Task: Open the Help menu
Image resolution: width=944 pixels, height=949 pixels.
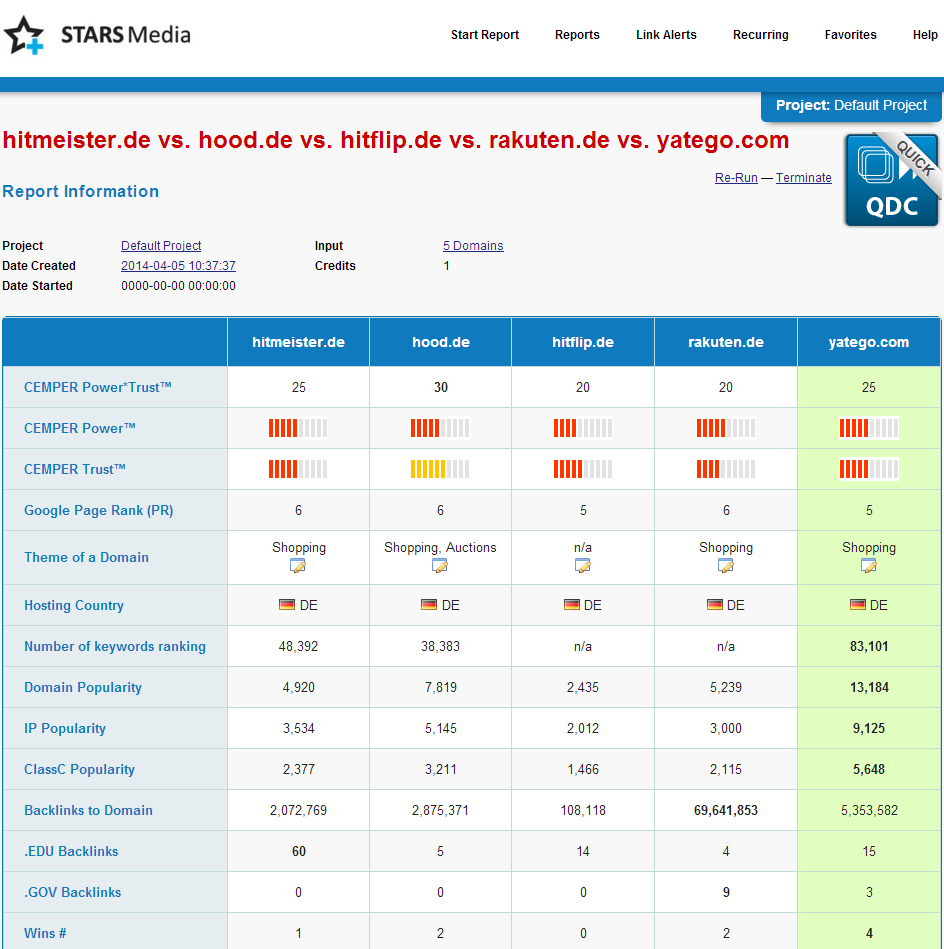Action: coord(925,34)
